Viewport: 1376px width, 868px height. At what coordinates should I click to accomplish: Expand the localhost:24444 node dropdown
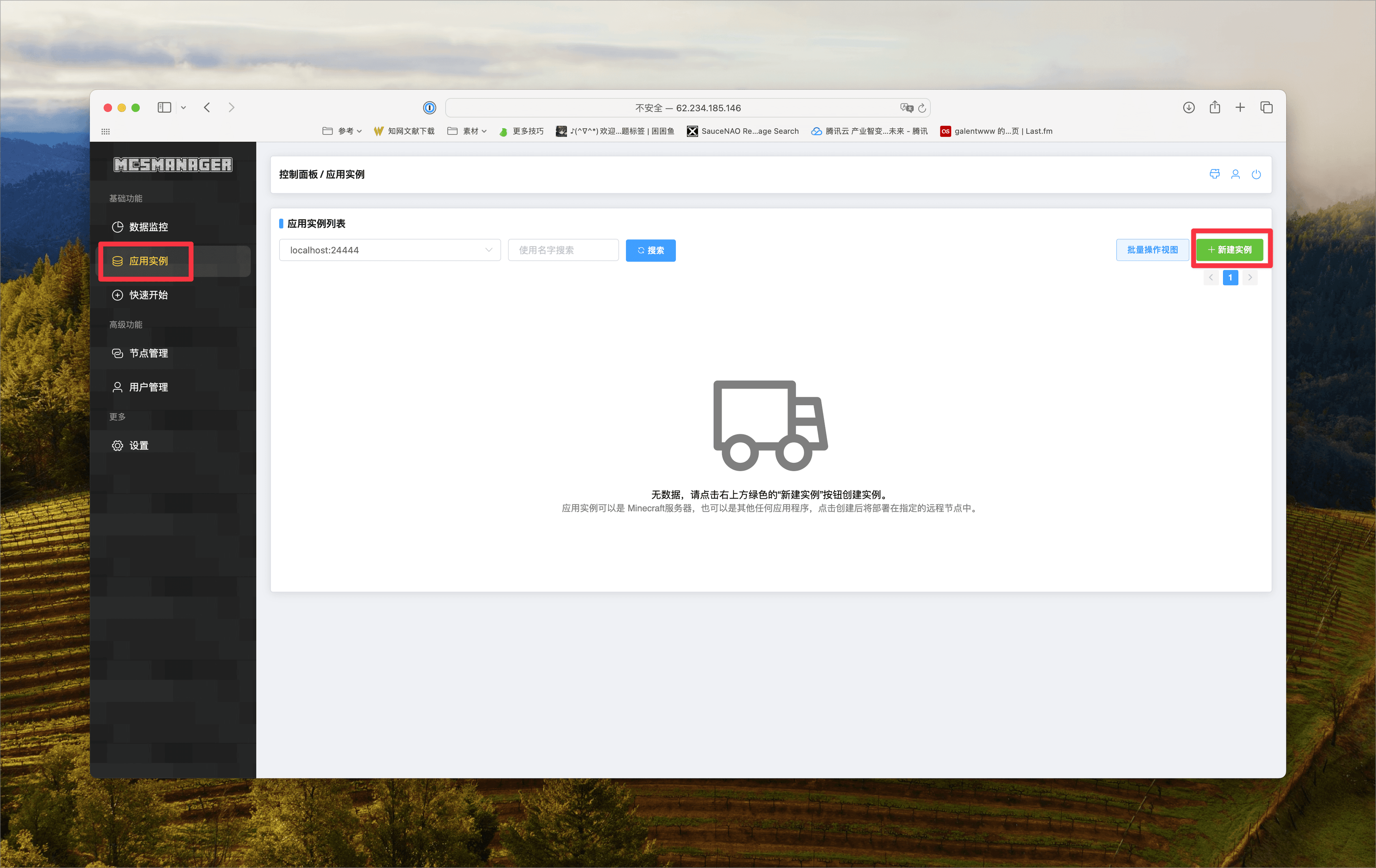click(x=390, y=250)
